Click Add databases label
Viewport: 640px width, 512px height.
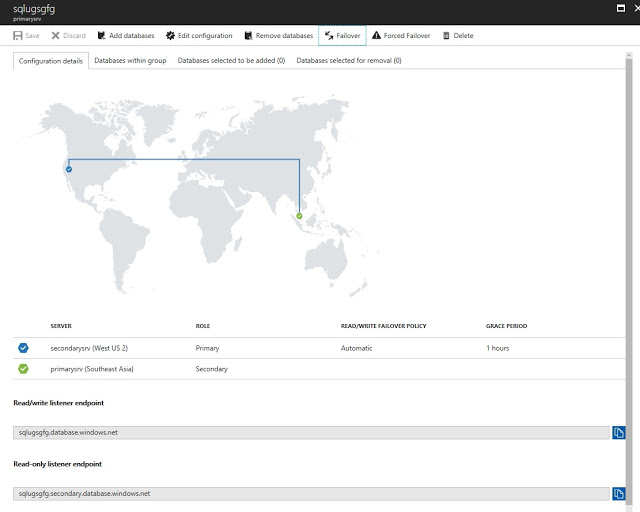pyautogui.click(x=131, y=36)
